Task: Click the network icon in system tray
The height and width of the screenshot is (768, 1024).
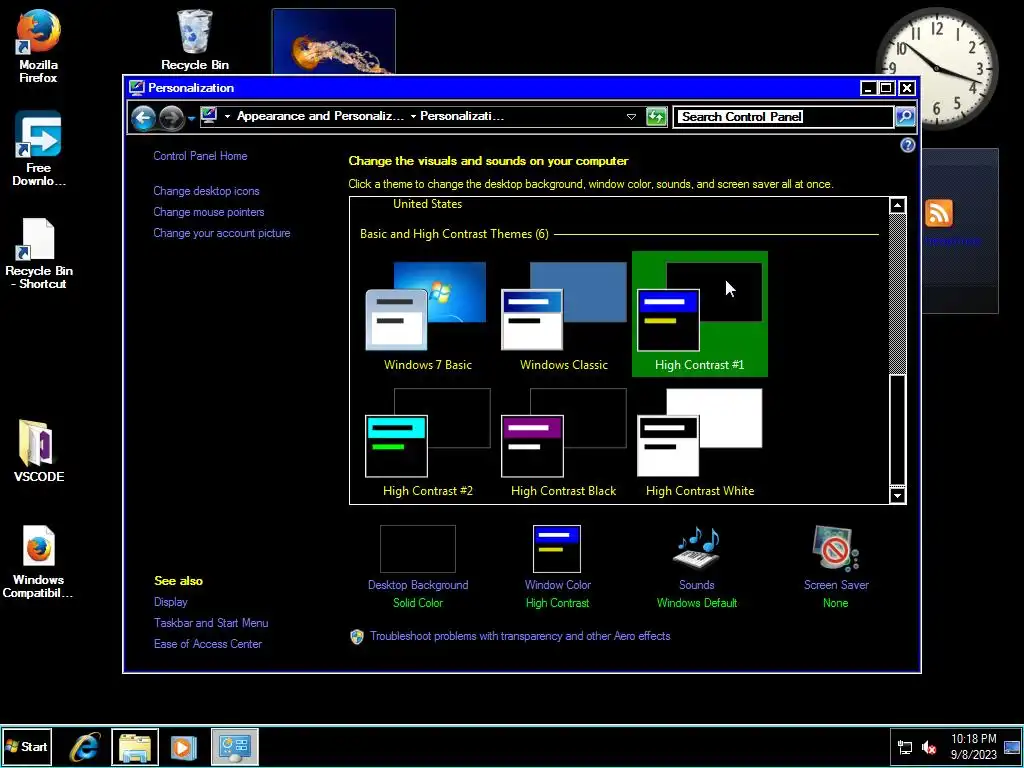Action: 905,747
